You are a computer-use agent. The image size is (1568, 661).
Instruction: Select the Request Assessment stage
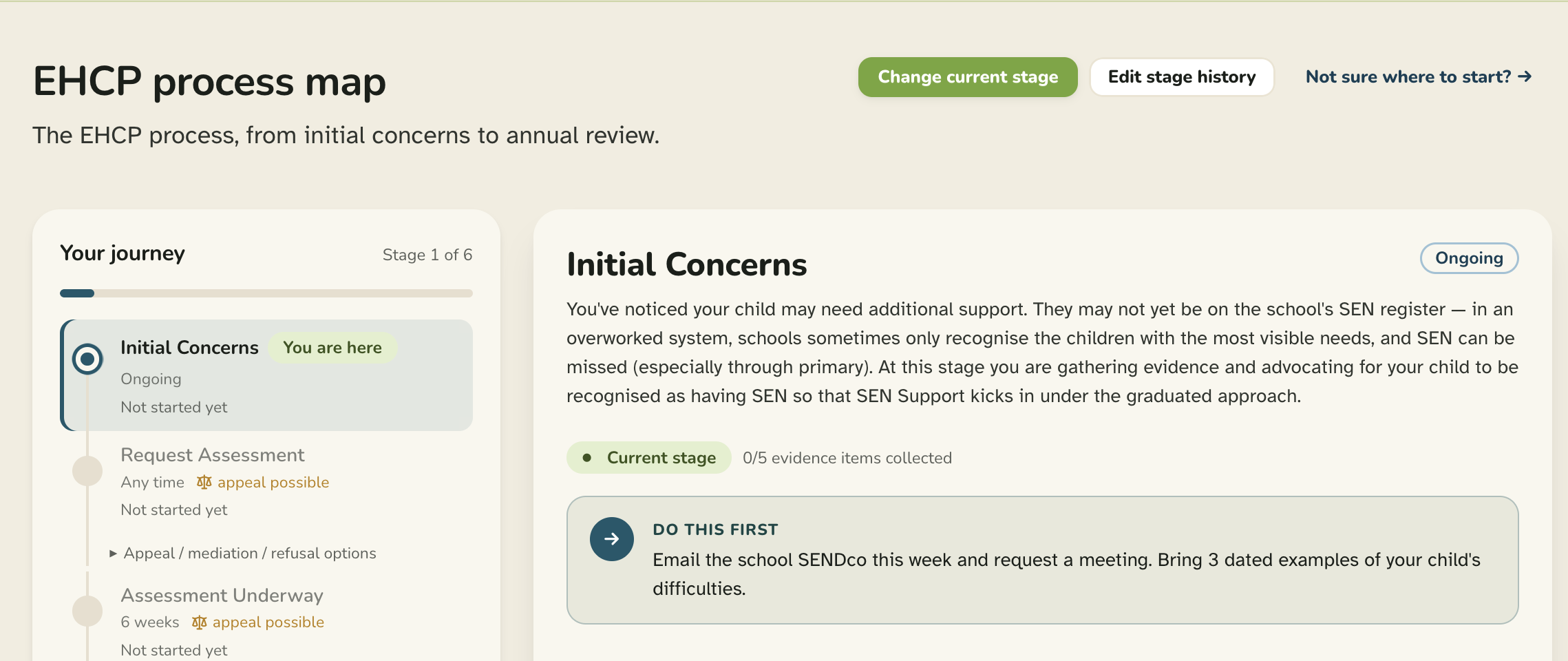click(212, 455)
